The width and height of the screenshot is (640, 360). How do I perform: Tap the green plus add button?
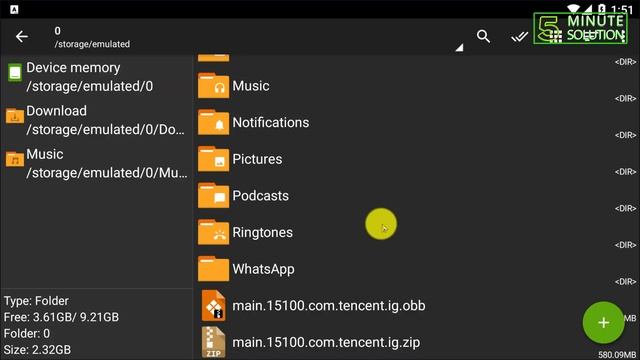coord(603,322)
